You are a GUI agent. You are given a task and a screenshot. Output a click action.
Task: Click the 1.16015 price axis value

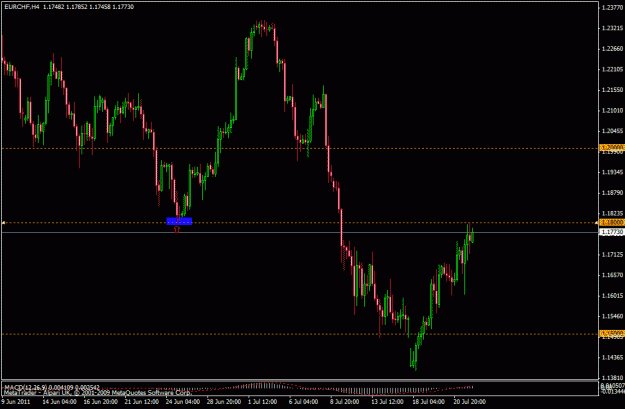(x=613, y=296)
